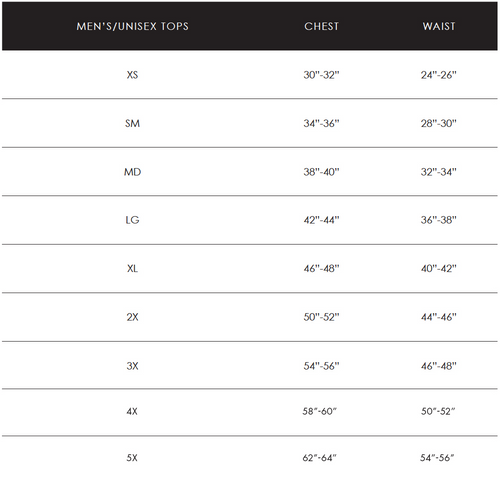This screenshot has height=494, width=500.
Task: Click the MD chest value 38"-40"
Action: (321, 172)
